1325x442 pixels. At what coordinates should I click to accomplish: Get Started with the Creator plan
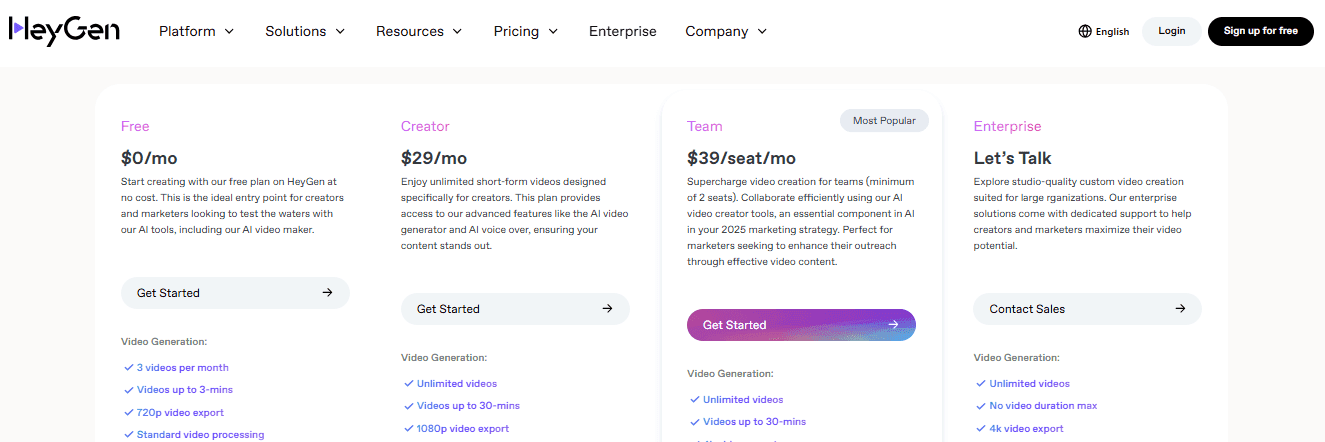coord(515,309)
